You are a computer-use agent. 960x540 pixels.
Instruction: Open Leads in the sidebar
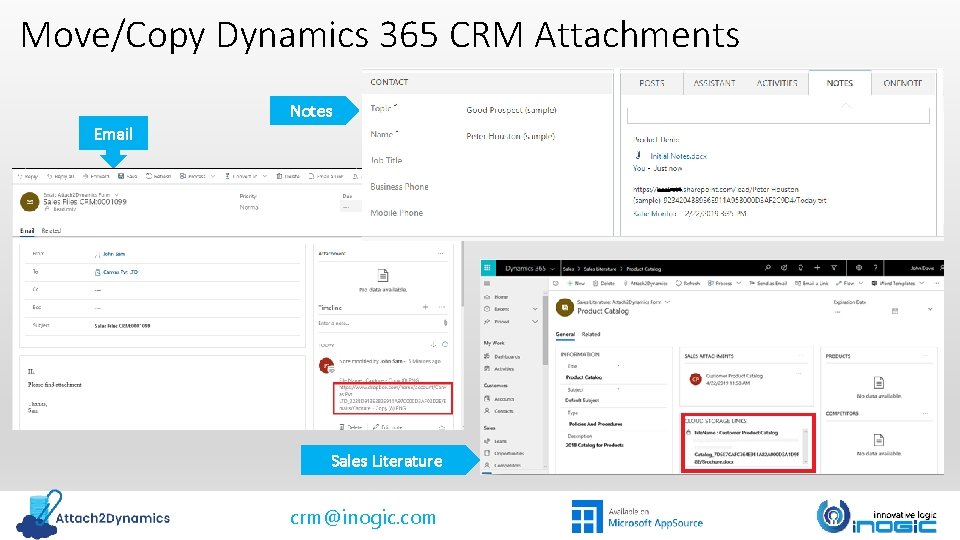(496, 441)
